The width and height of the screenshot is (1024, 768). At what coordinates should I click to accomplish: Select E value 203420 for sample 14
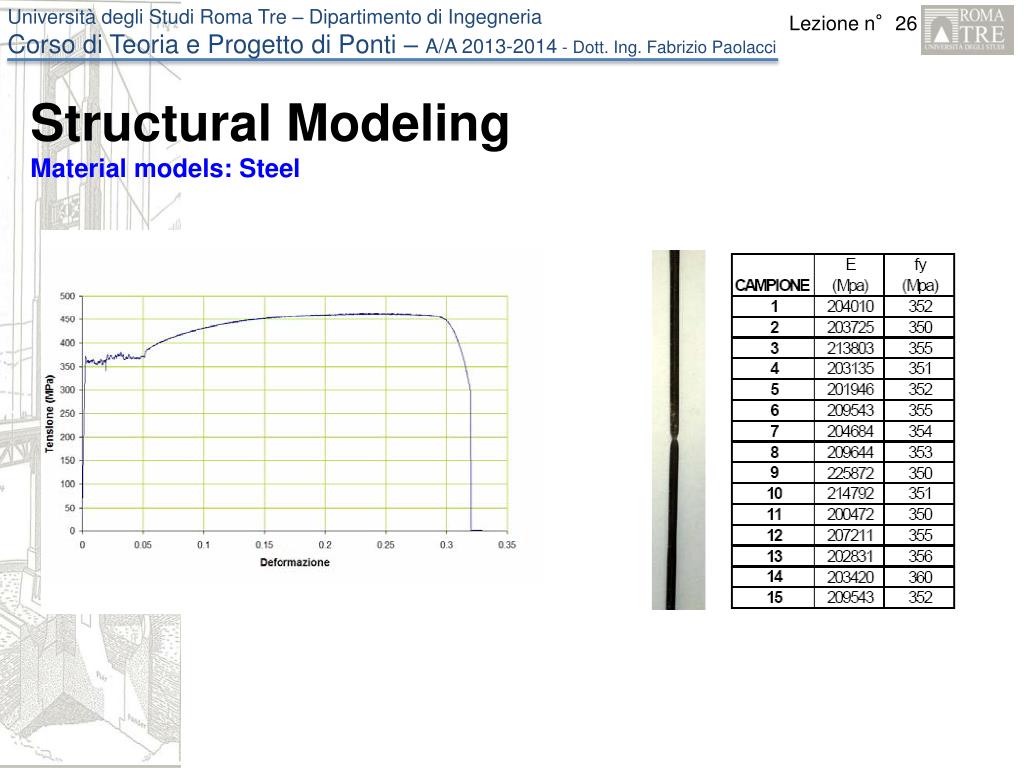(x=850, y=577)
